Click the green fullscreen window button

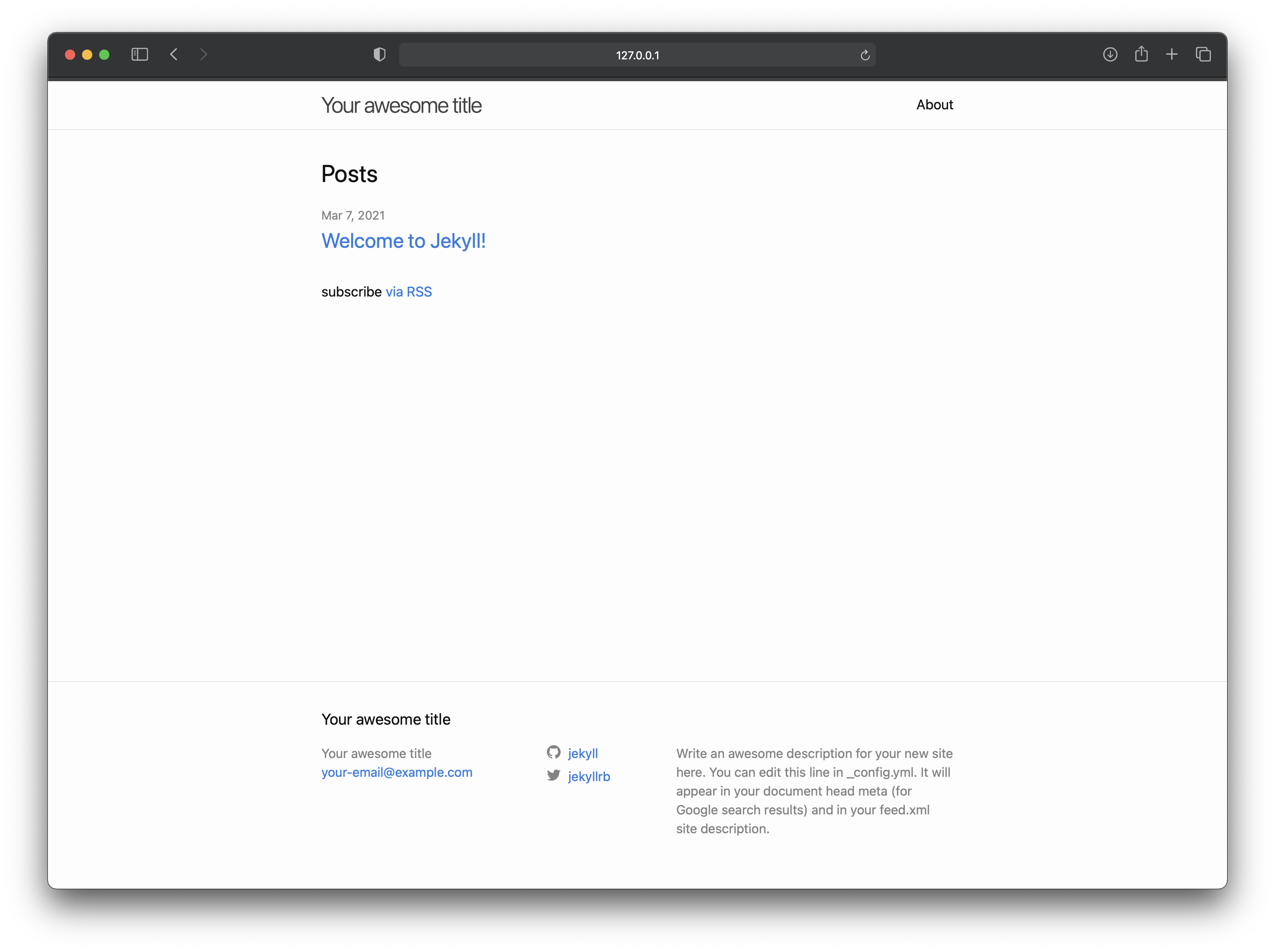coord(104,55)
